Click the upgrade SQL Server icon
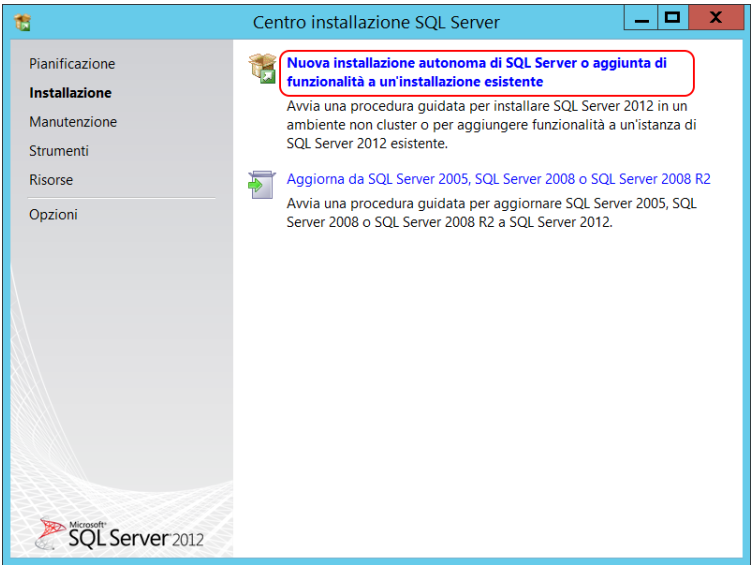 click(x=262, y=185)
